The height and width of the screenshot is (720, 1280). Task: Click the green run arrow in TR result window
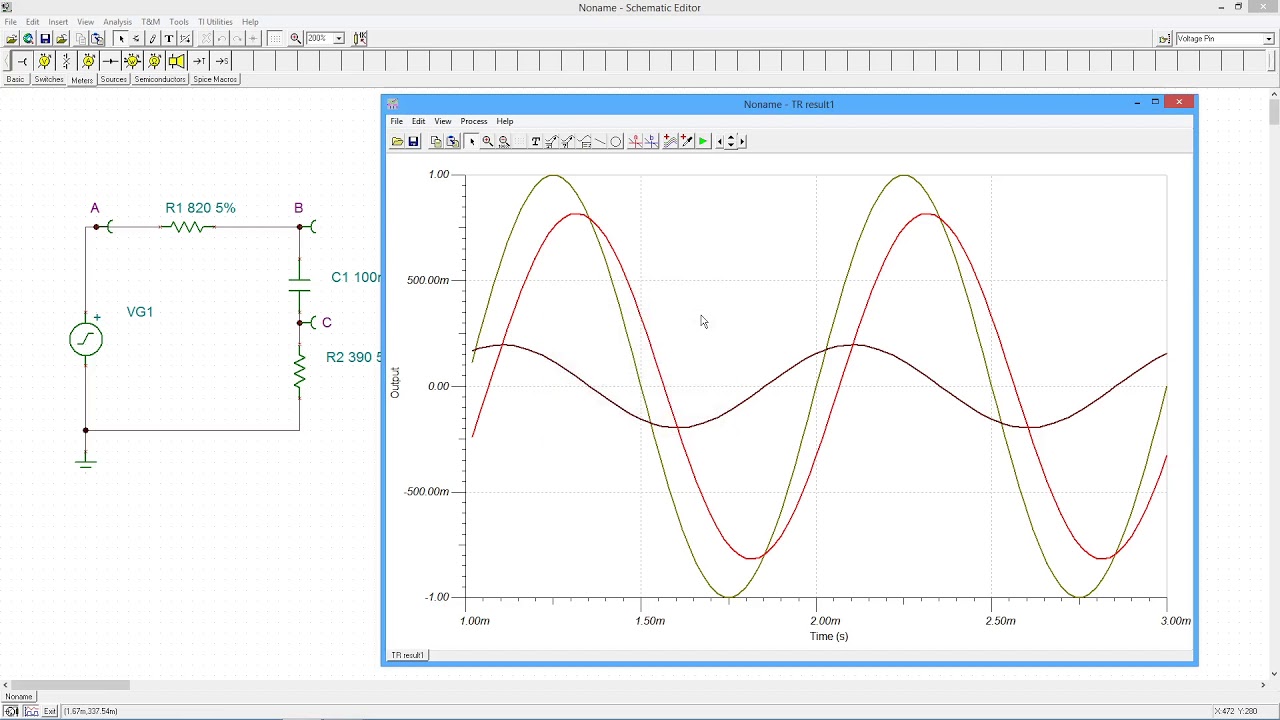coord(703,141)
